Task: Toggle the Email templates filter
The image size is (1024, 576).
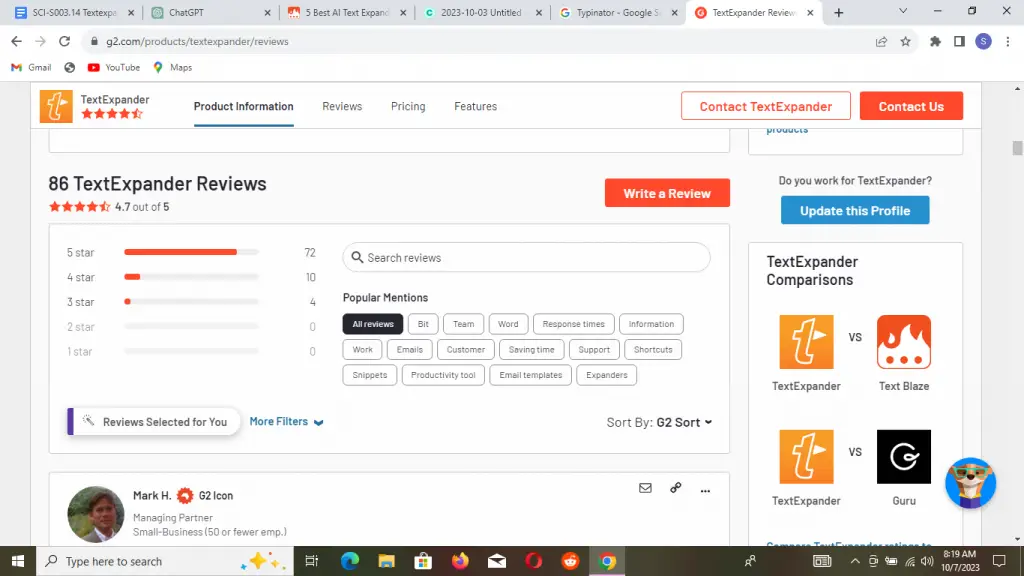Action: click(x=530, y=375)
